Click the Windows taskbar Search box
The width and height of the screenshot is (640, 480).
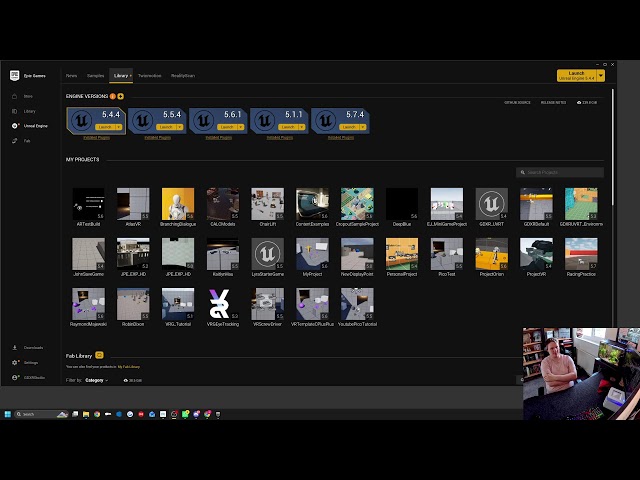point(41,414)
